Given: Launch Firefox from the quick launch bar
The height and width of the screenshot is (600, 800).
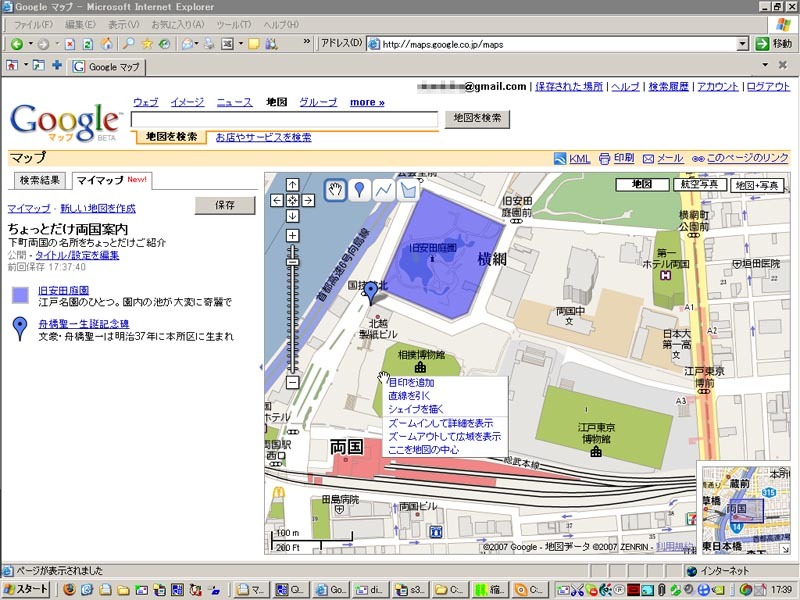Looking at the screenshot, I should tap(69, 590).
